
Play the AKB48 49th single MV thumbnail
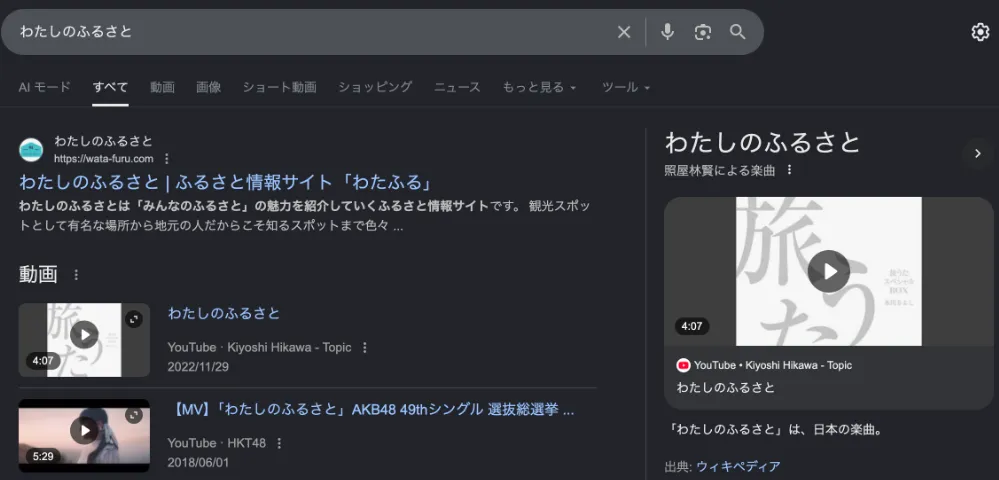pyautogui.click(x=84, y=435)
